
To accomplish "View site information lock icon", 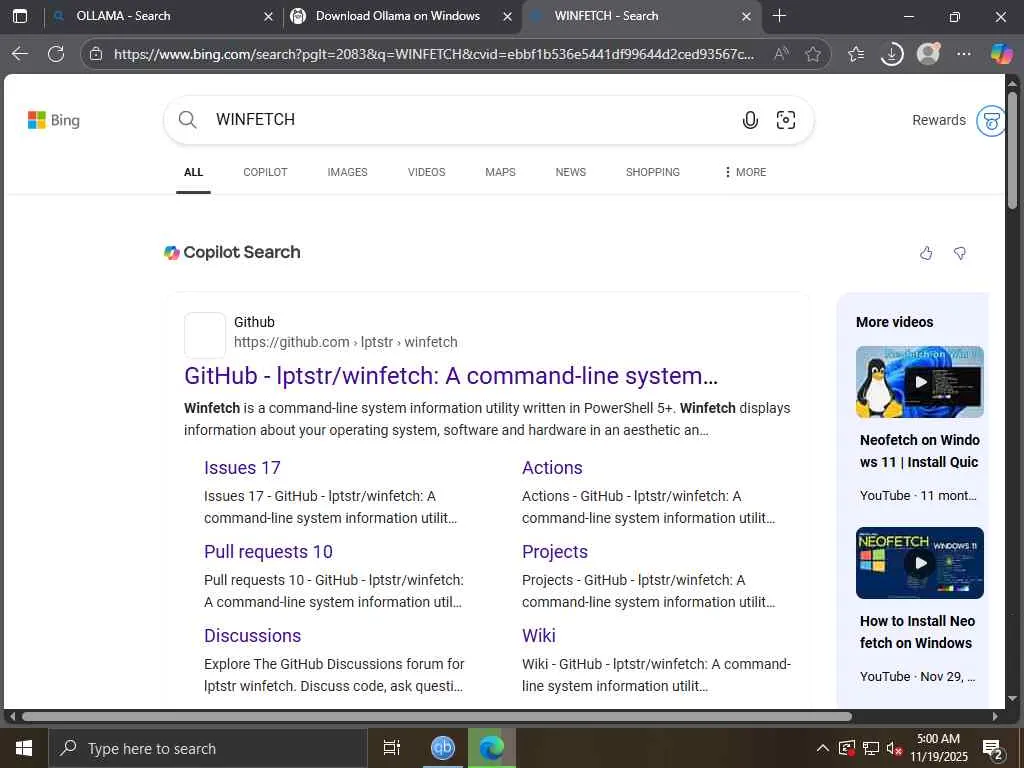I will pyautogui.click(x=96, y=54).
